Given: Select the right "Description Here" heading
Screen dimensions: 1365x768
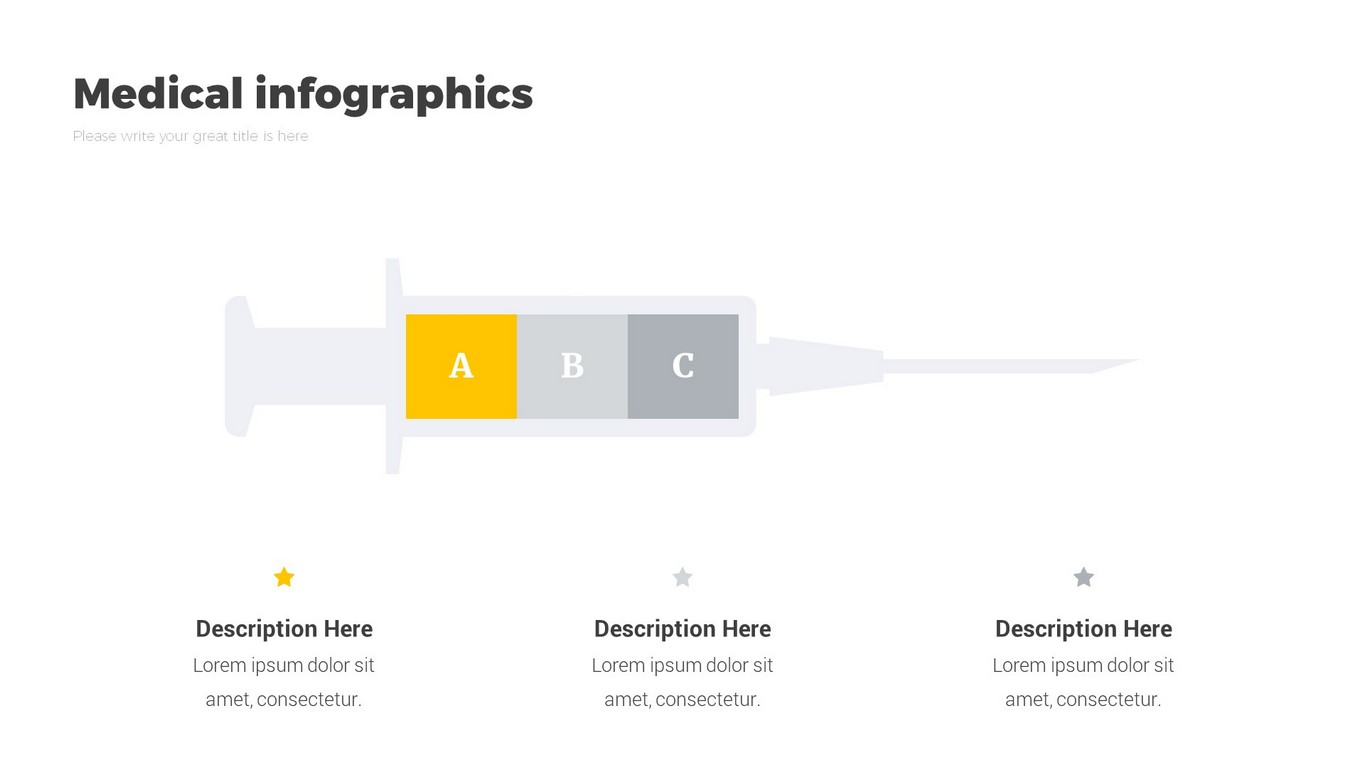Looking at the screenshot, I should coord(1083,629).
